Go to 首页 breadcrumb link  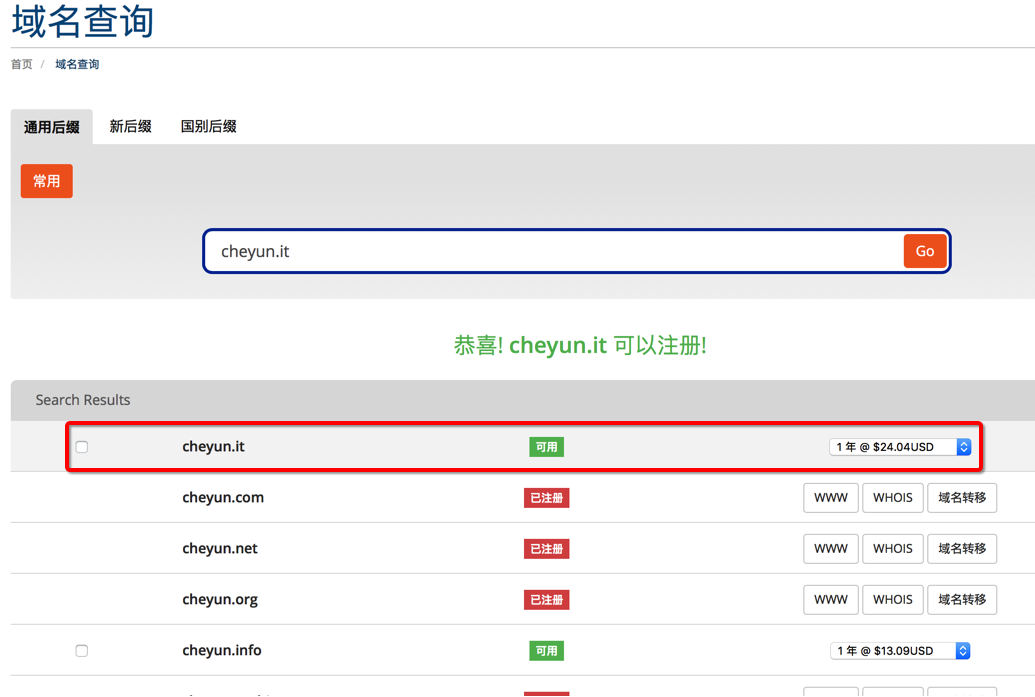pos(22,64)
